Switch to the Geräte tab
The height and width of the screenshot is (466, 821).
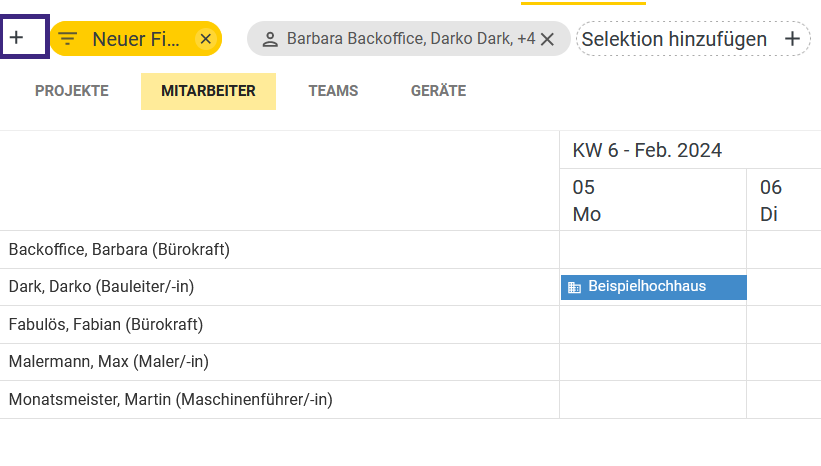click(x=438, y=91)
